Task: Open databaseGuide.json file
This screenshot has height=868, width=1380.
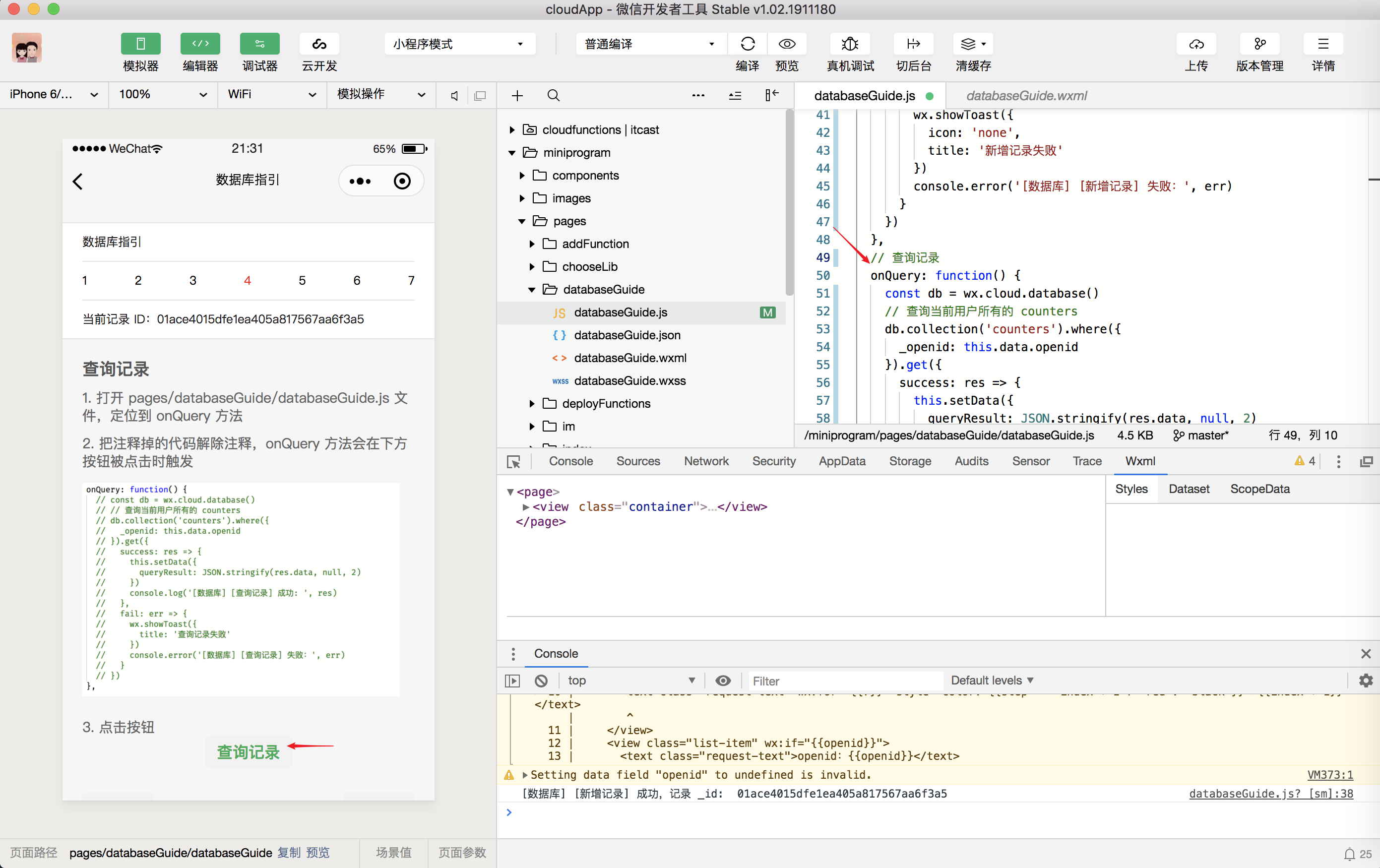Action: coord(627,335)
